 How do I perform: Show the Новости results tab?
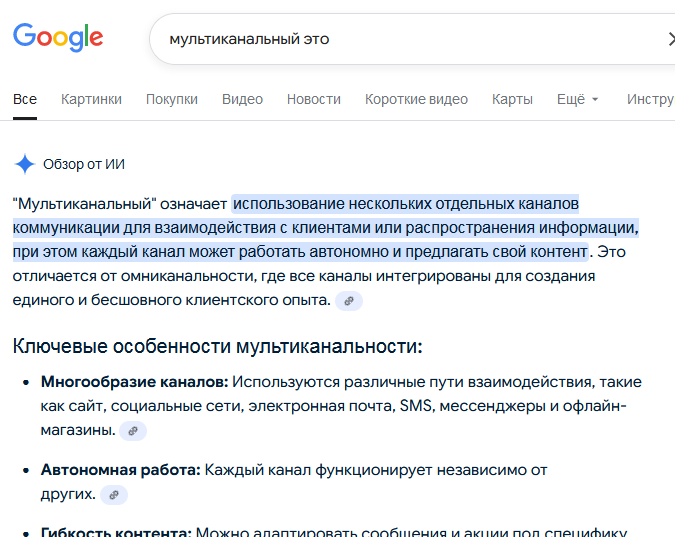pyautogui.click(x=314, y=99)
